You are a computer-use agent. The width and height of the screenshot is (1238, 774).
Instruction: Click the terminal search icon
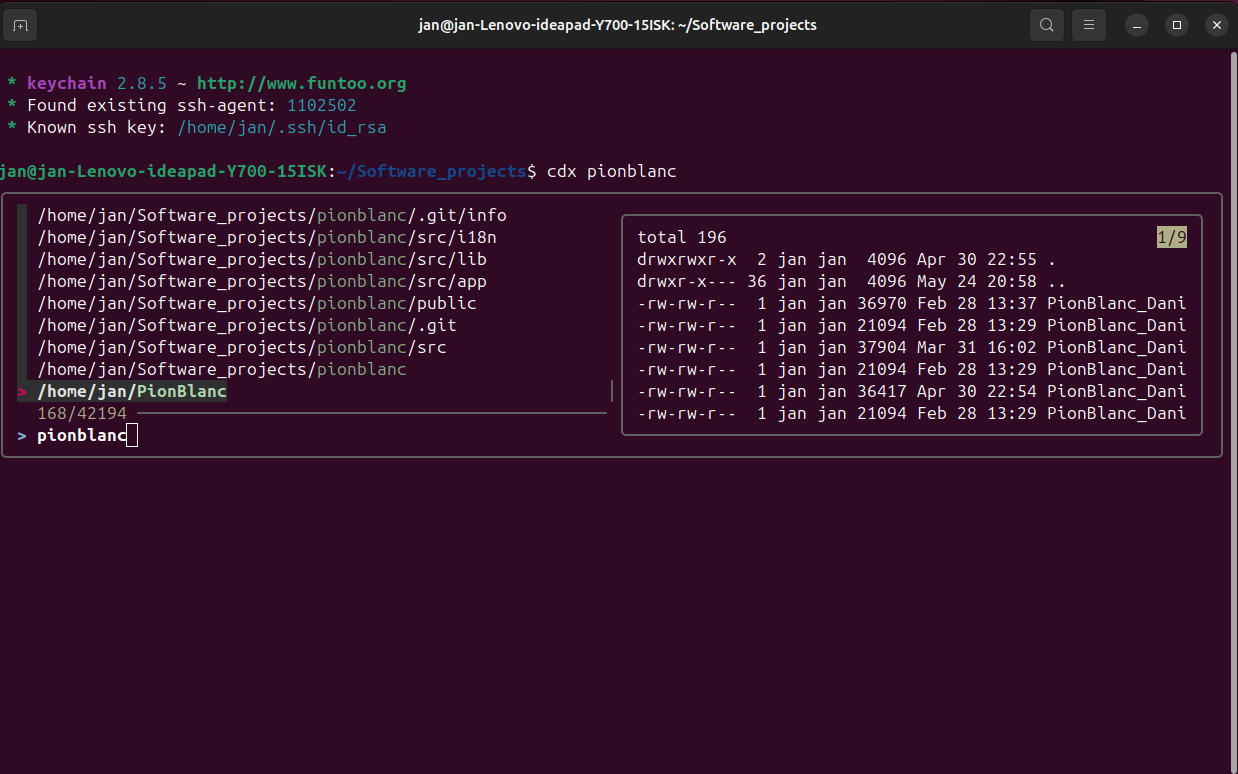tap(1046, 25)
